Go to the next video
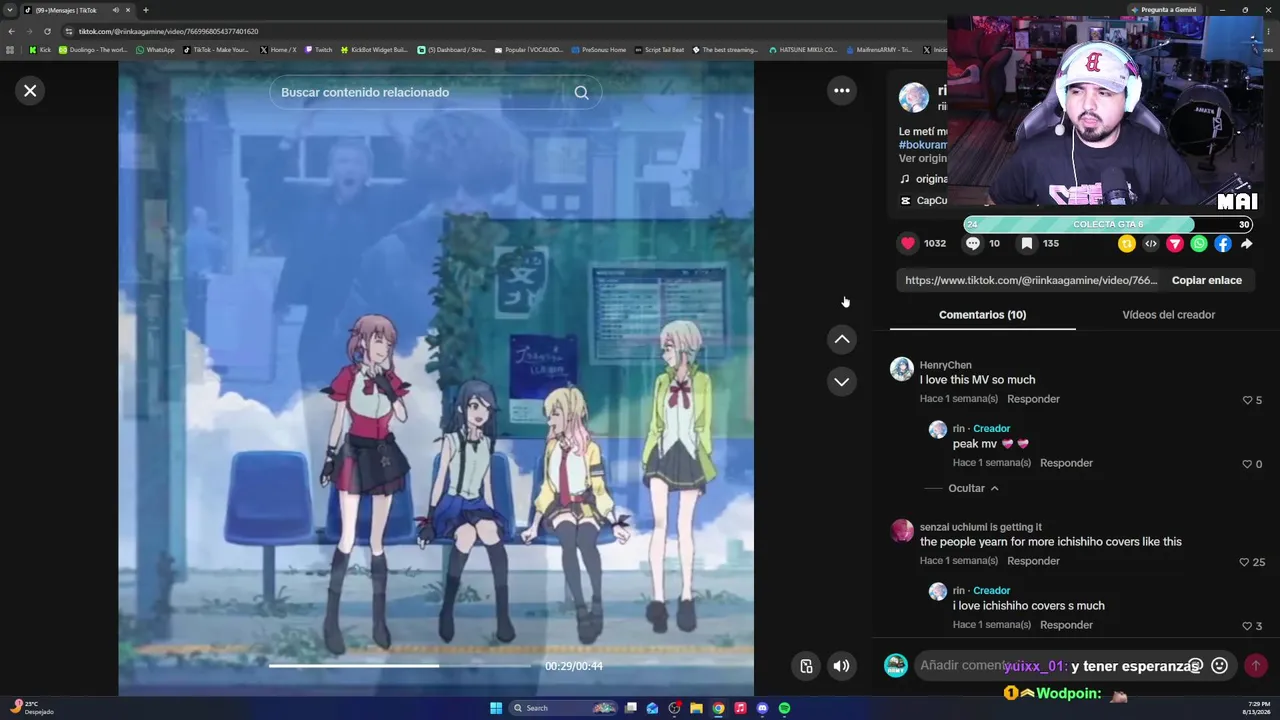Viewport: 1280px width, 720px height. coord(842,382)
